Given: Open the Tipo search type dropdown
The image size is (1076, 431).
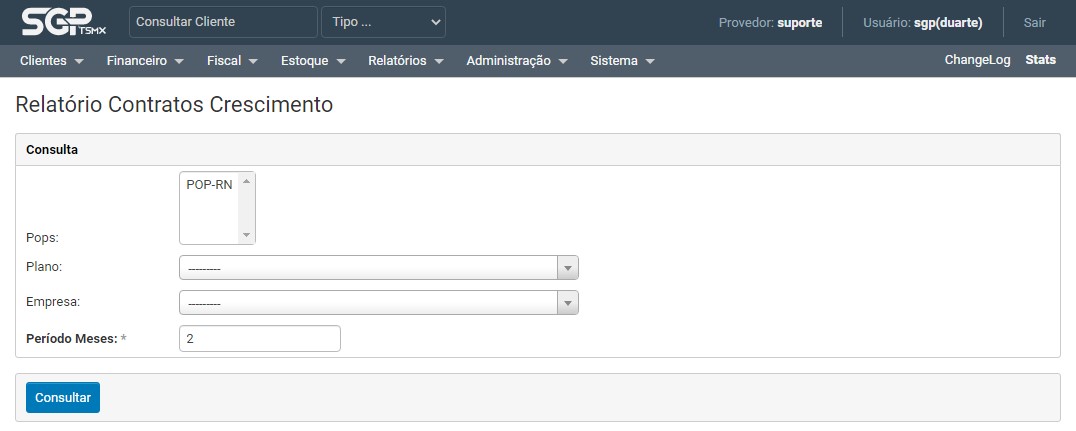Looking at the screenshot, I should point(383,22).
